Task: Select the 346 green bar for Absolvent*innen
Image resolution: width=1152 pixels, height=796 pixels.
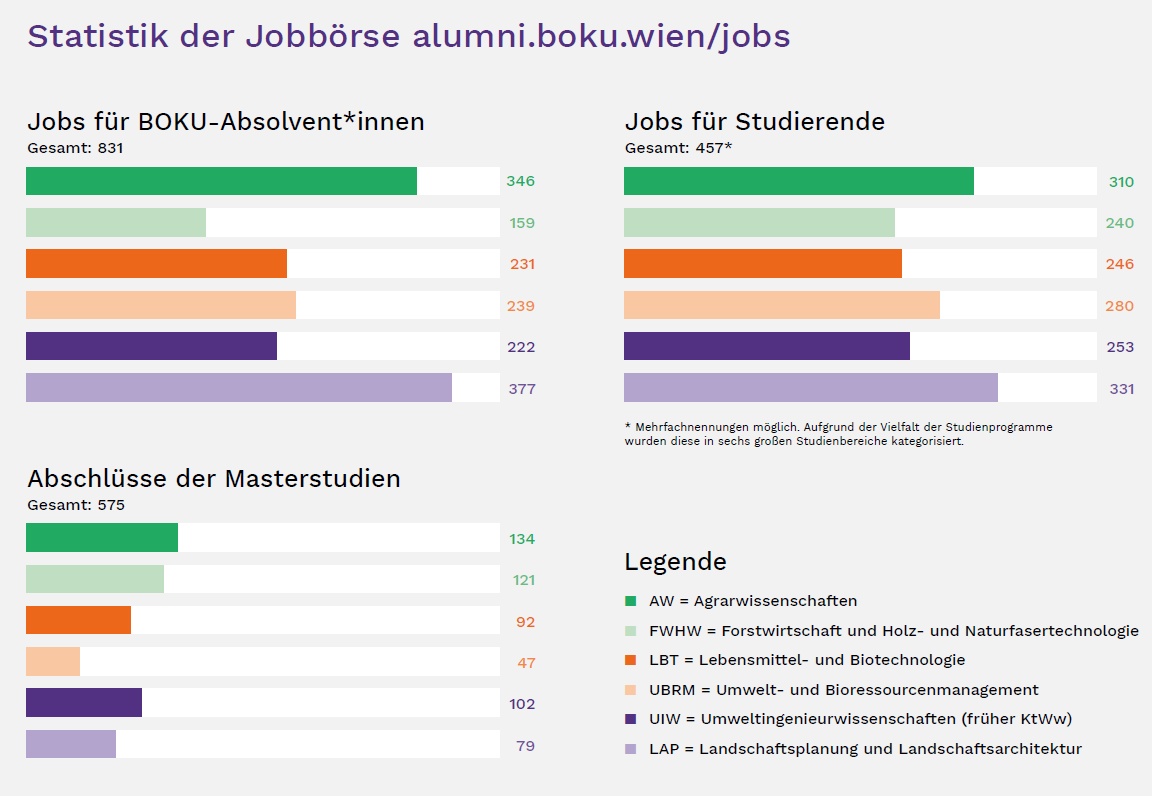Action: [x=221, y=181]
